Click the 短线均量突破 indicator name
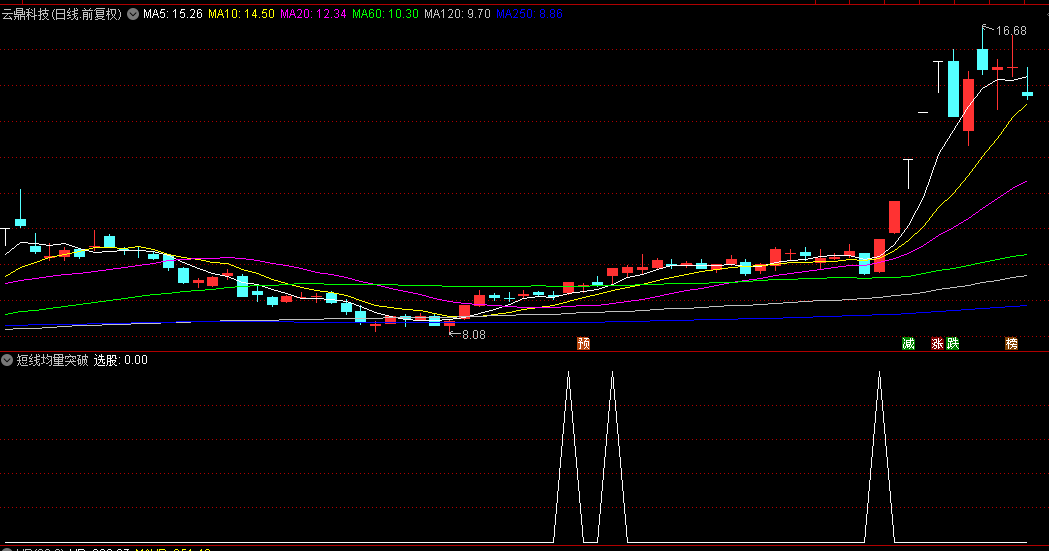The height and width of the screenshot is (551, 1049). pyautogui.click(x=52, y=360)
